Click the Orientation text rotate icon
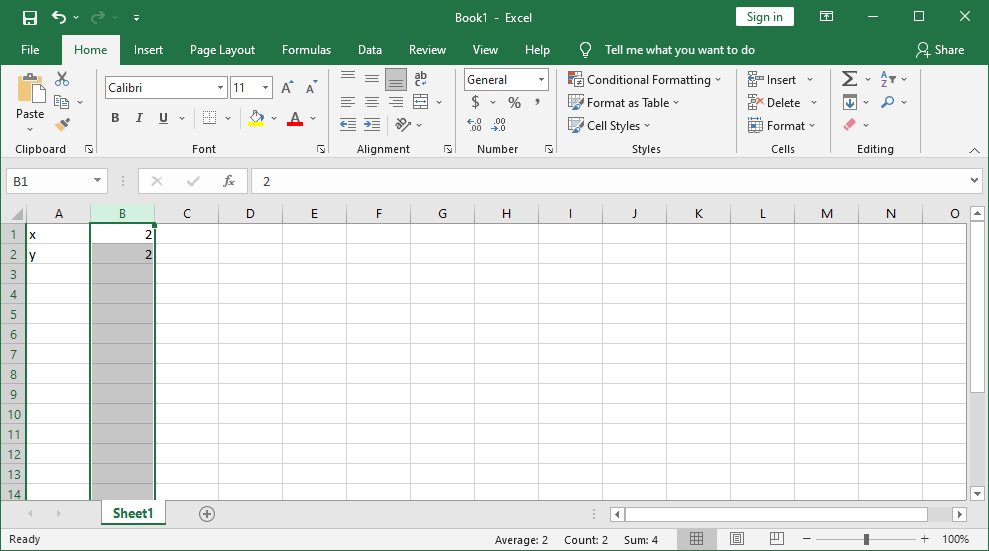989x551 pixels. point(402,125)
